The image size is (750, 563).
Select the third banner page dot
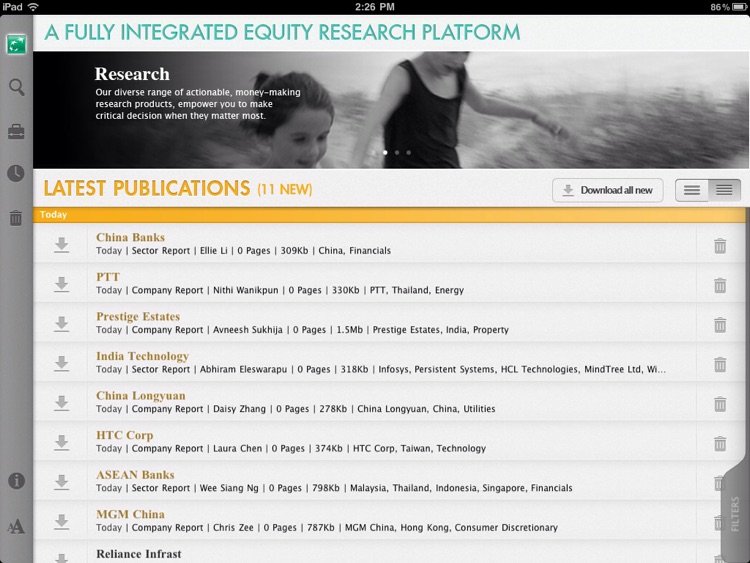coord(397,153)
